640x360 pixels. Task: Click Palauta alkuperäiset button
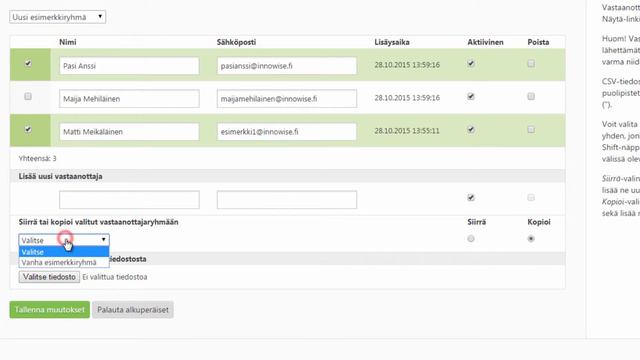(x=133, y=310)
